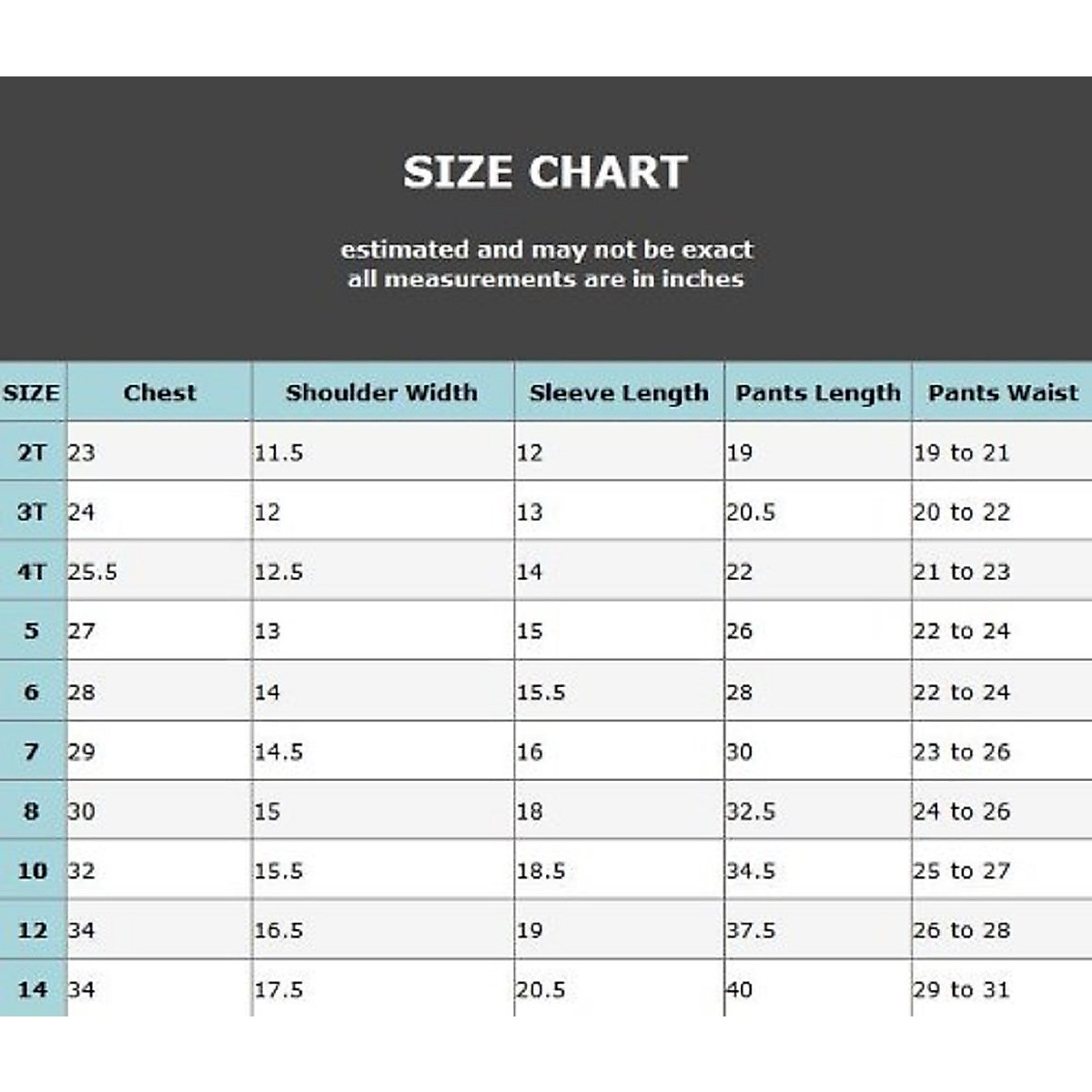Click the SIZE CHART title

pos(545,172)
